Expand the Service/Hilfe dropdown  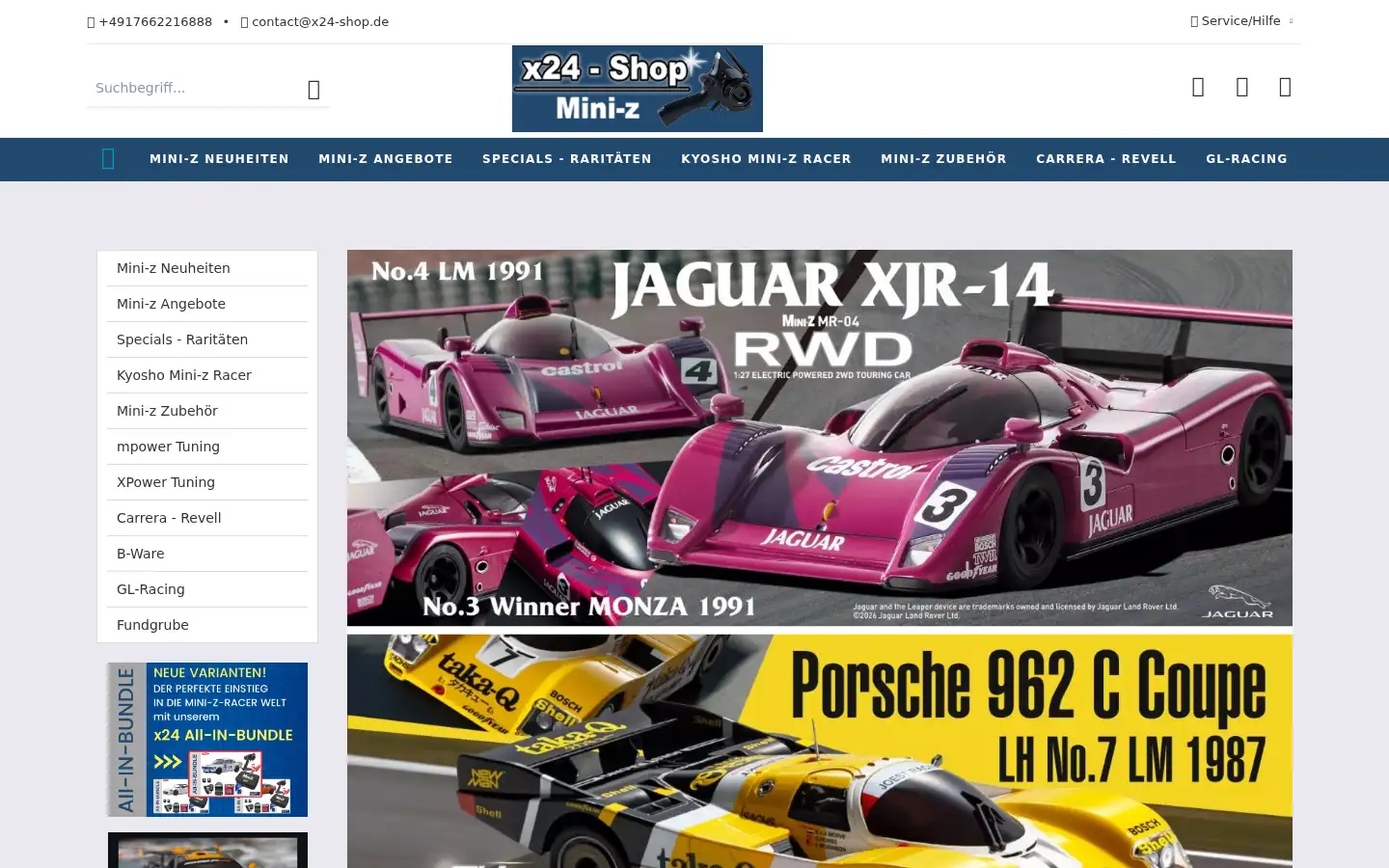click(1241, 20)
